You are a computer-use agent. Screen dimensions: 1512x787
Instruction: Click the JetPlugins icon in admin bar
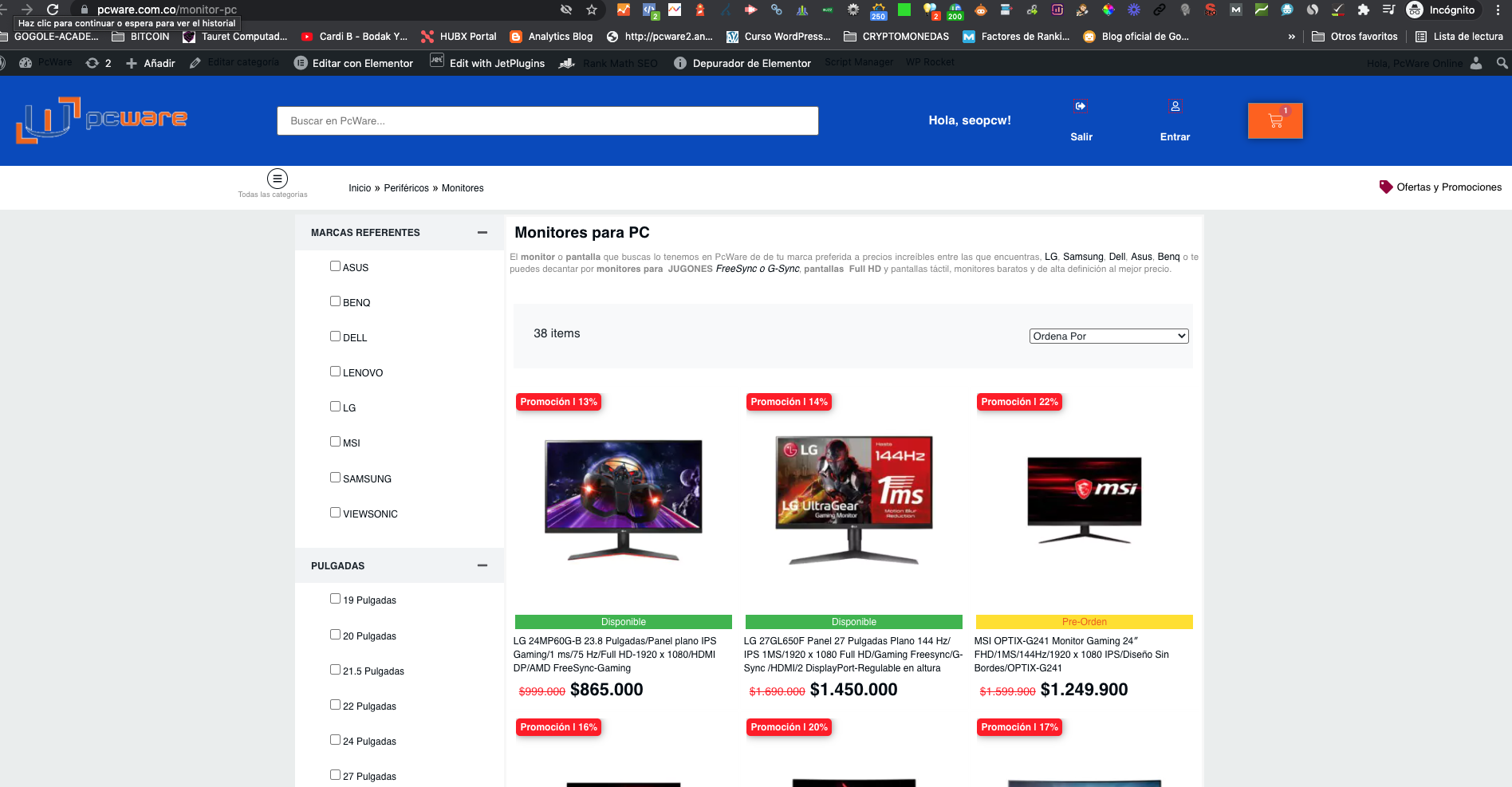(x=437, y=61)
